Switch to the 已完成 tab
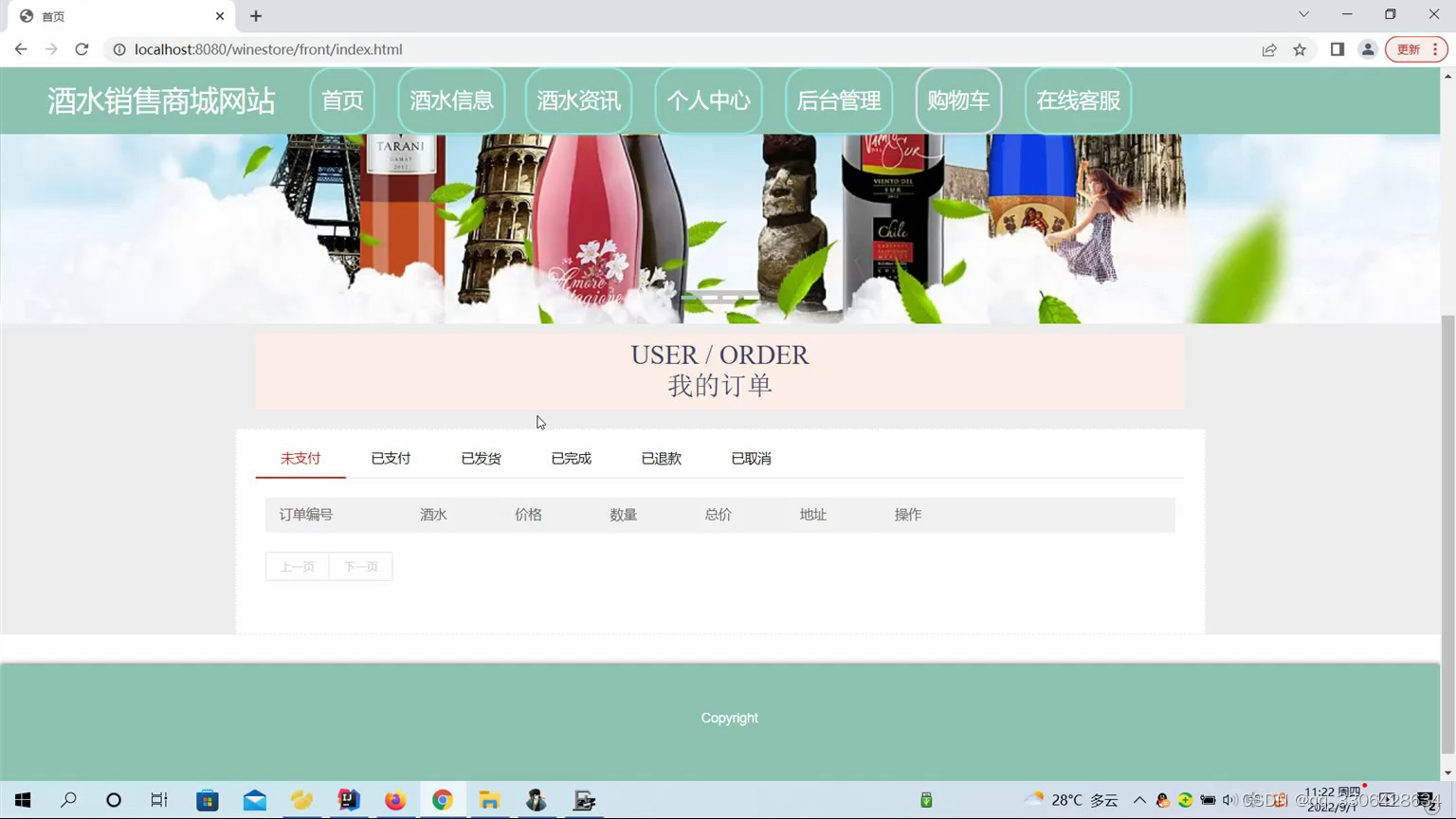The width and height of the screenshot is (1456, 819). click(571, 459)
